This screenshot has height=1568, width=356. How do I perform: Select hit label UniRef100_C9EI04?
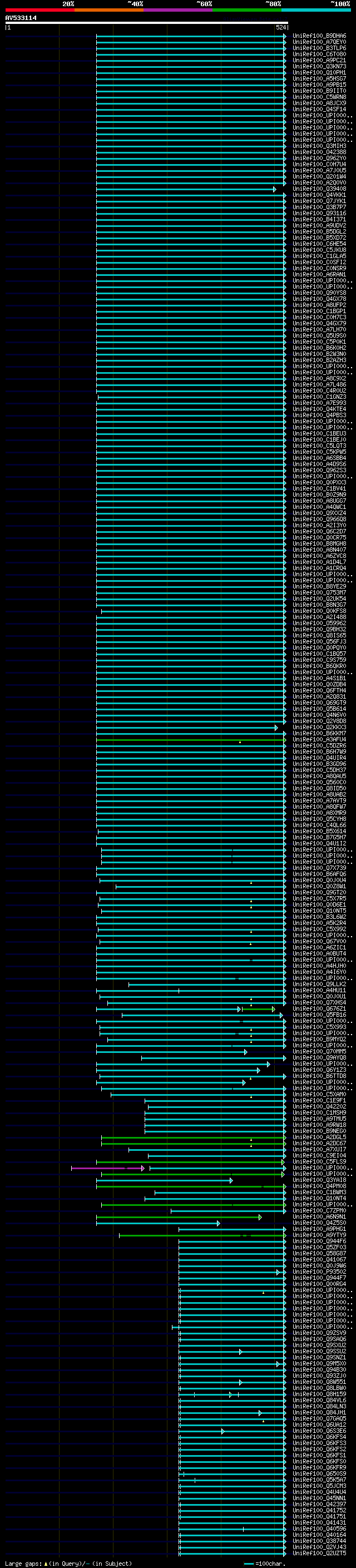319,1155
